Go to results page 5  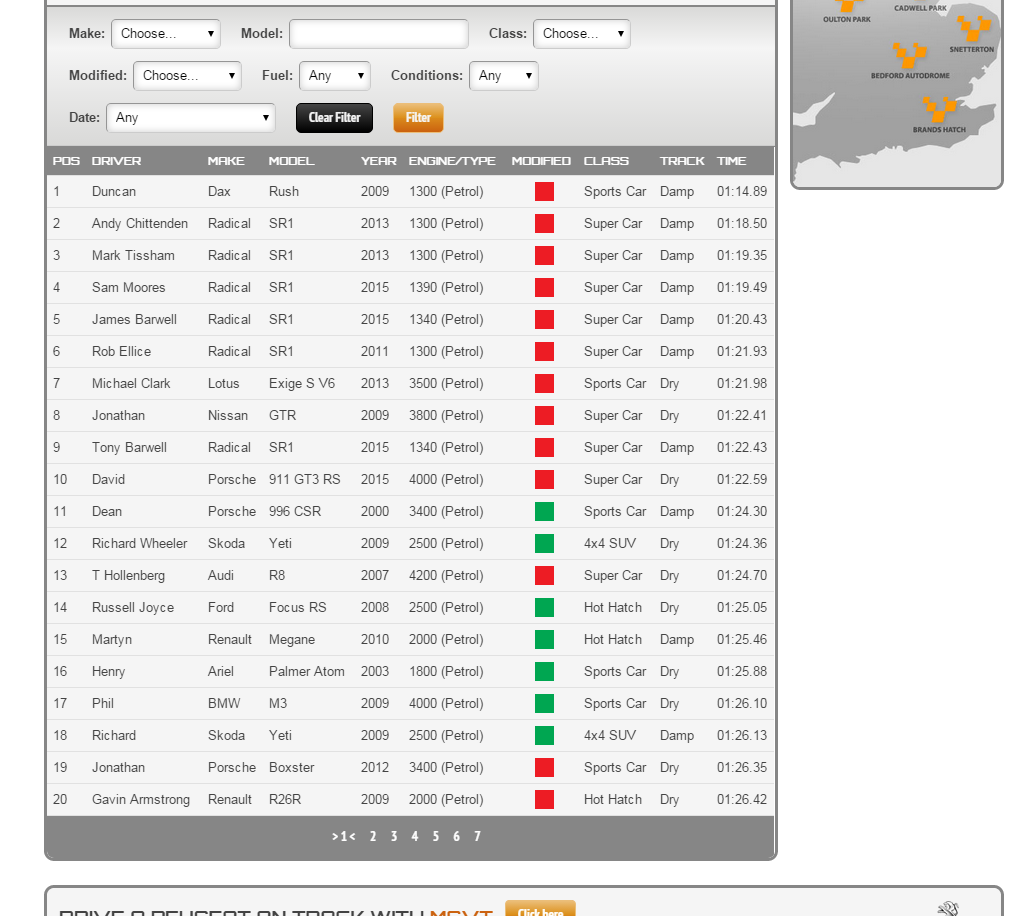435,837
